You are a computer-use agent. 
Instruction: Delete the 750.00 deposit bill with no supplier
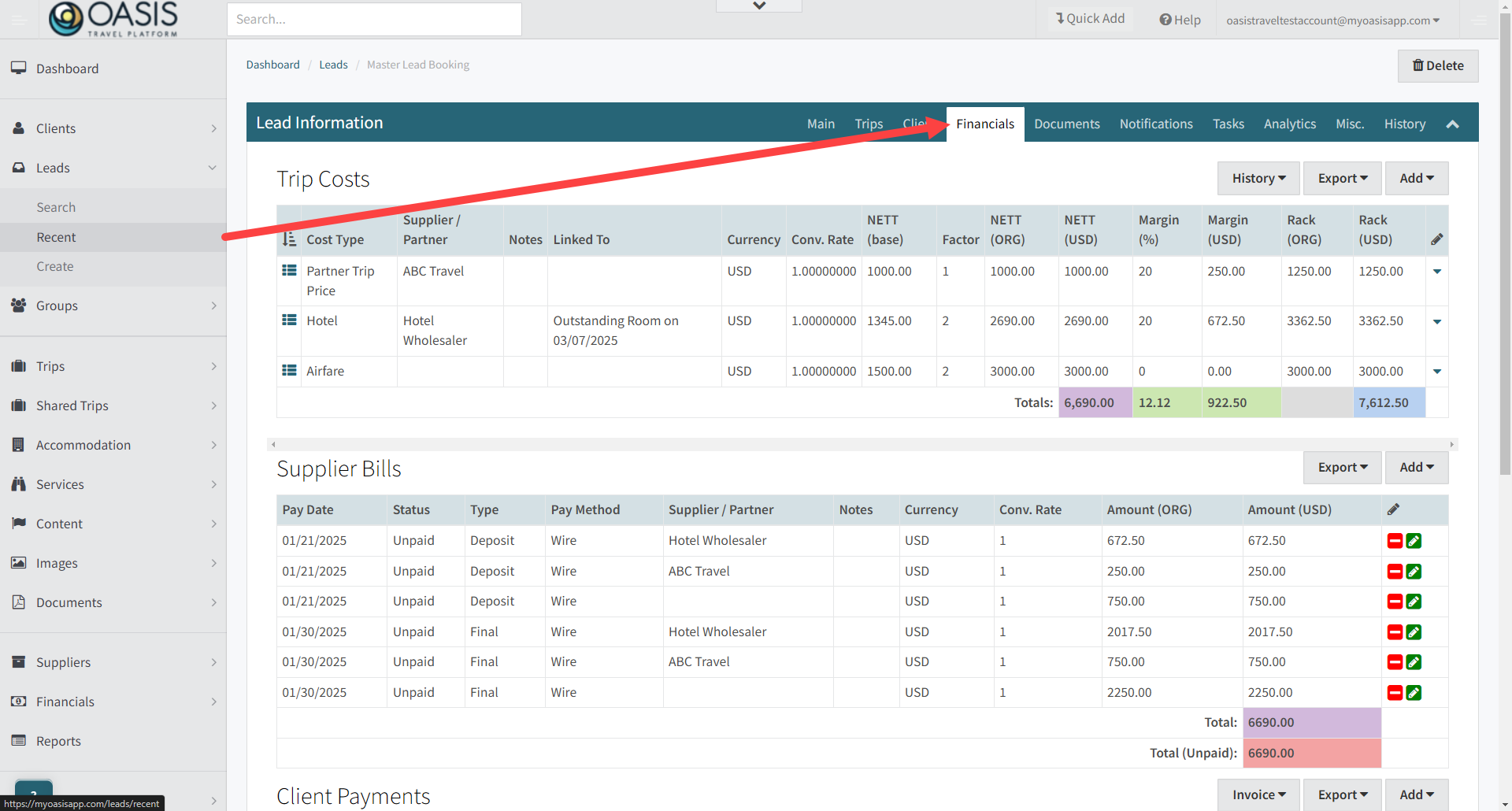(1395, 602)
